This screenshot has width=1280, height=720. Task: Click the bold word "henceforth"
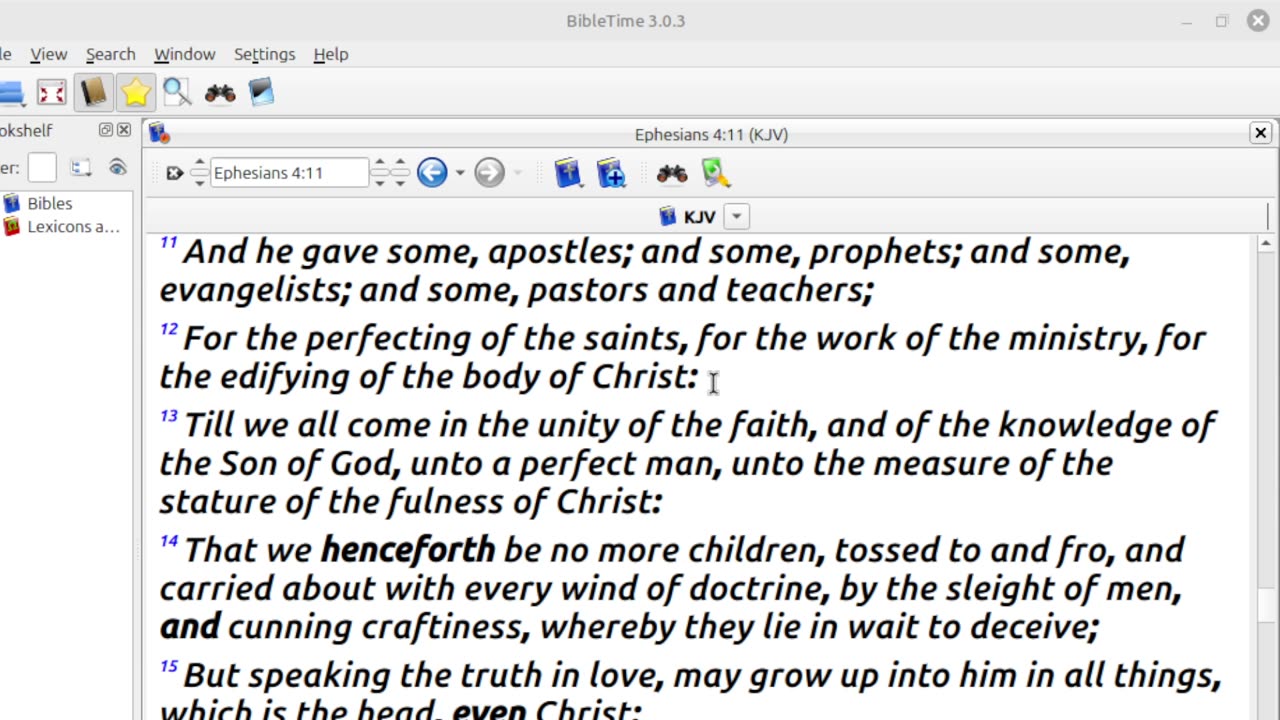point(408,549)
